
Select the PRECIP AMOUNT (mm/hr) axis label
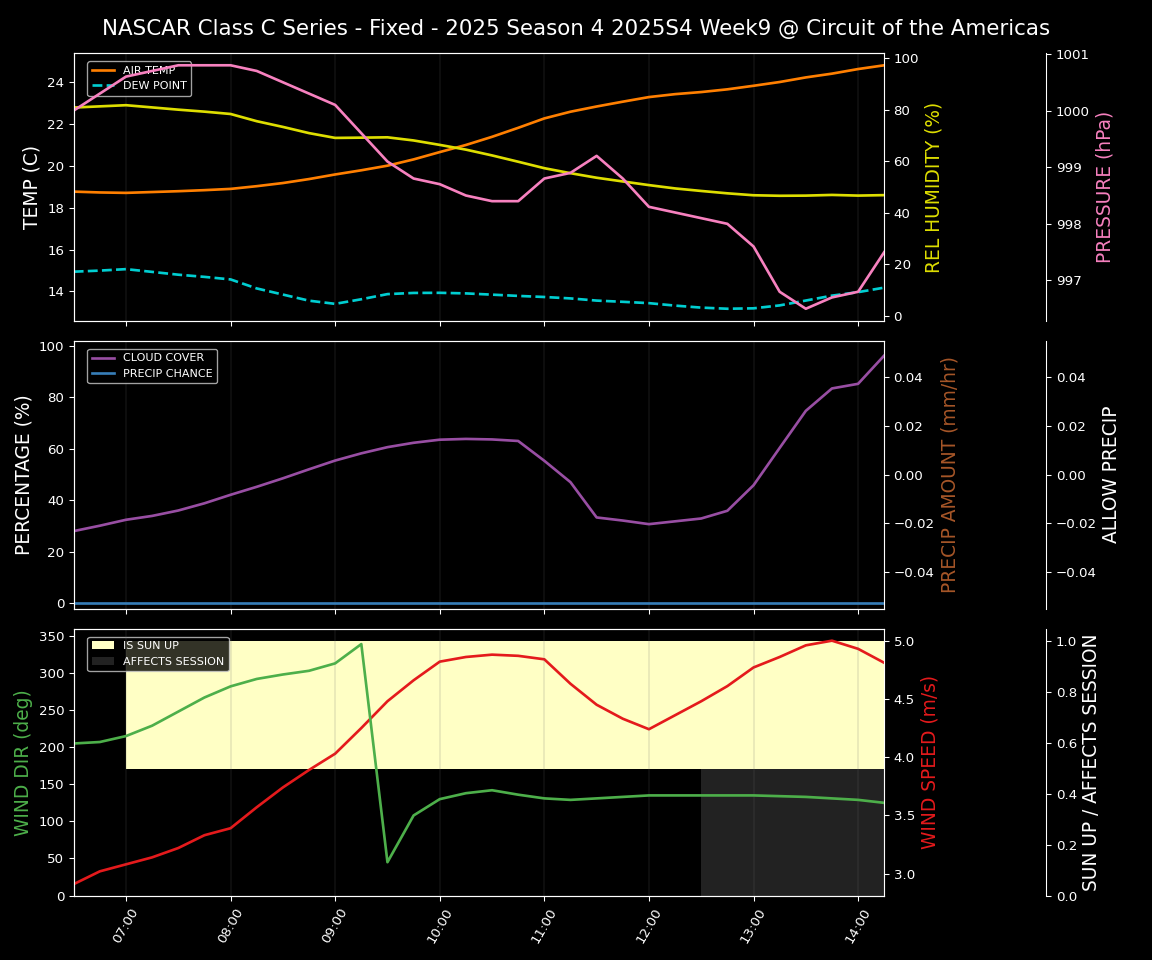pyautogui.click(x=949, y=475)
